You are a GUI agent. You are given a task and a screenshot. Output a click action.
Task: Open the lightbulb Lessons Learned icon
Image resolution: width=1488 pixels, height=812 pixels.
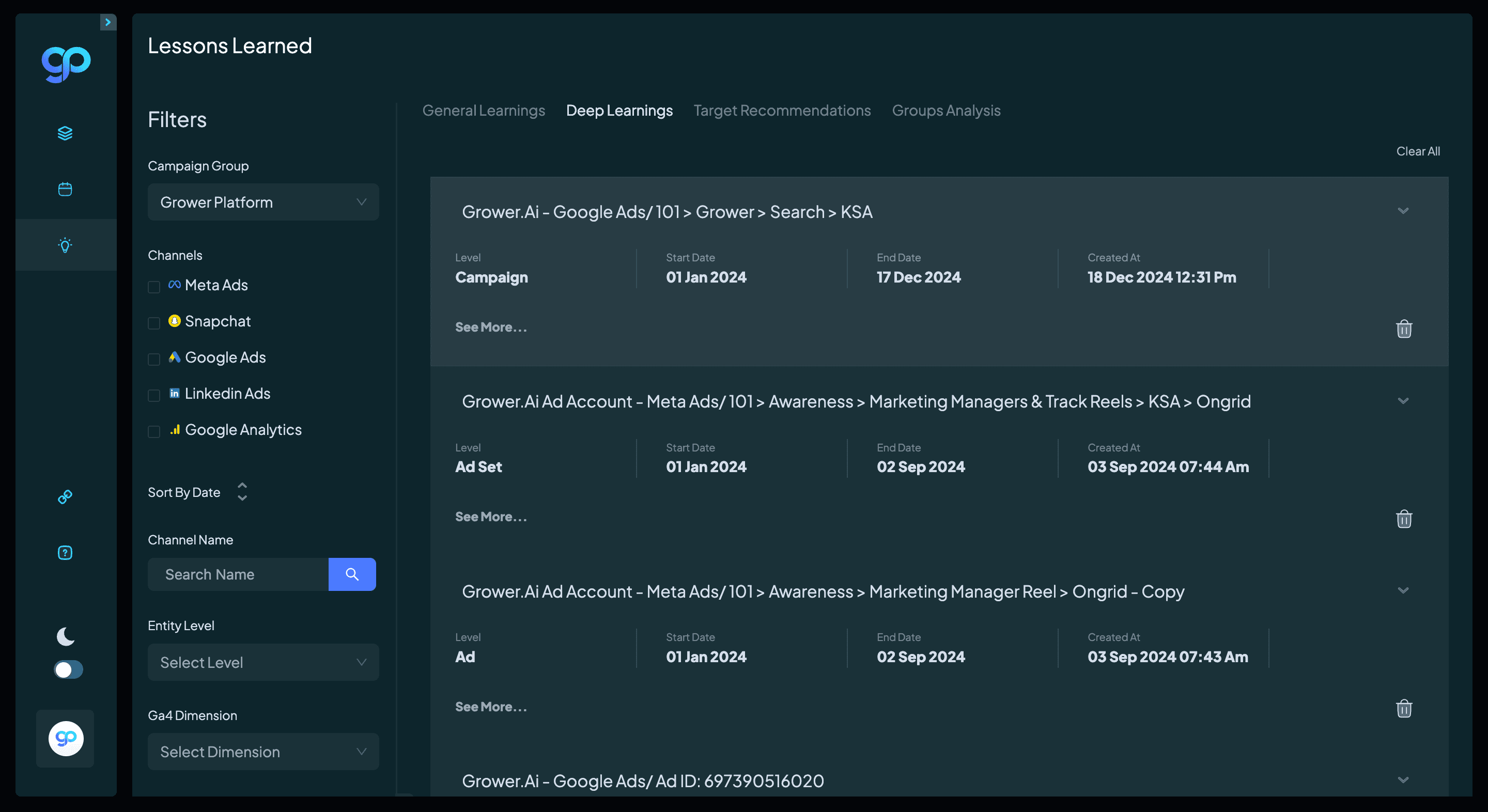tap(65, 245)
